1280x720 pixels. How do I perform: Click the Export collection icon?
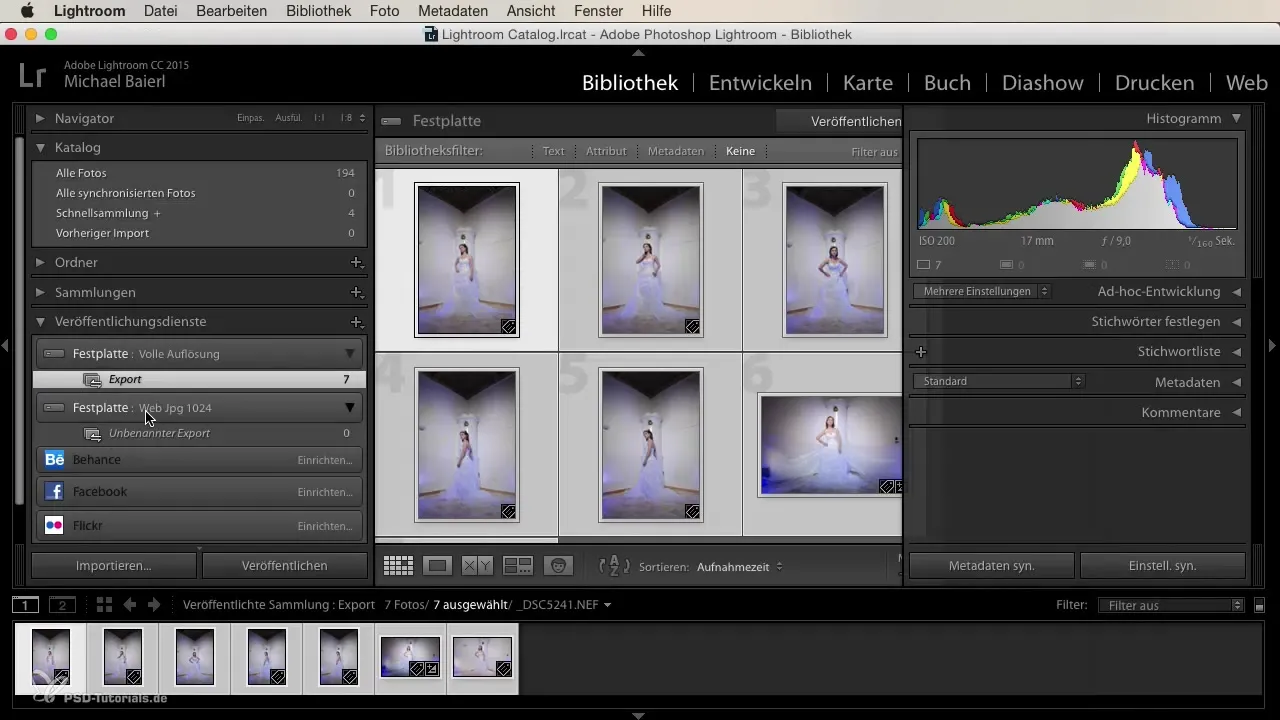tap(92, 380)
